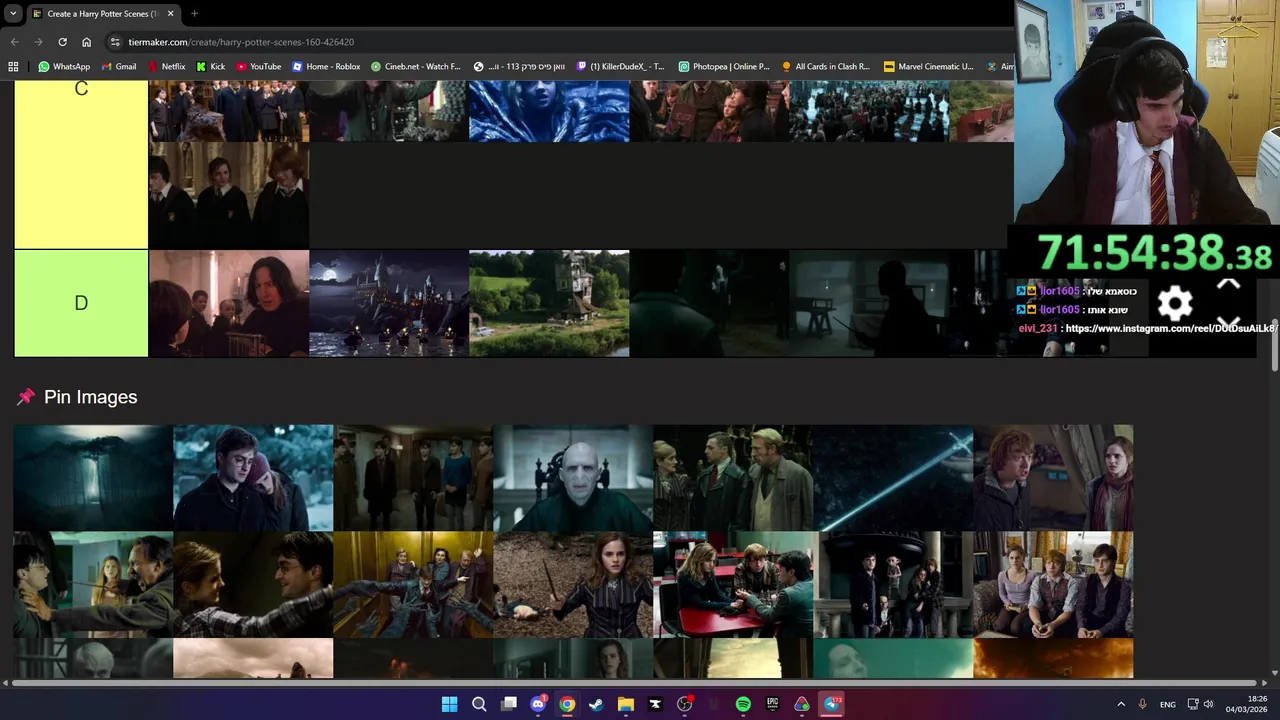The image size is (1280, 720).
Task: Open overlay settings gear icon
Action: coord(1175,303)
